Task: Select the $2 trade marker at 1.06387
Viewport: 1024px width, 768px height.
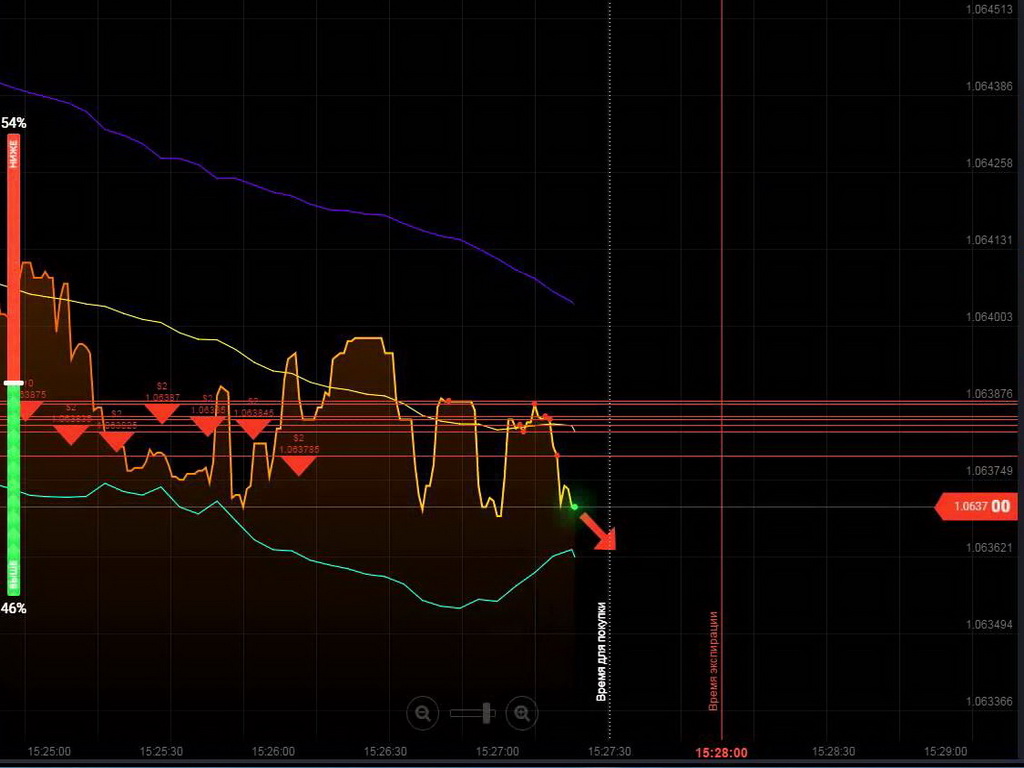Action: (x=162, y=411)
